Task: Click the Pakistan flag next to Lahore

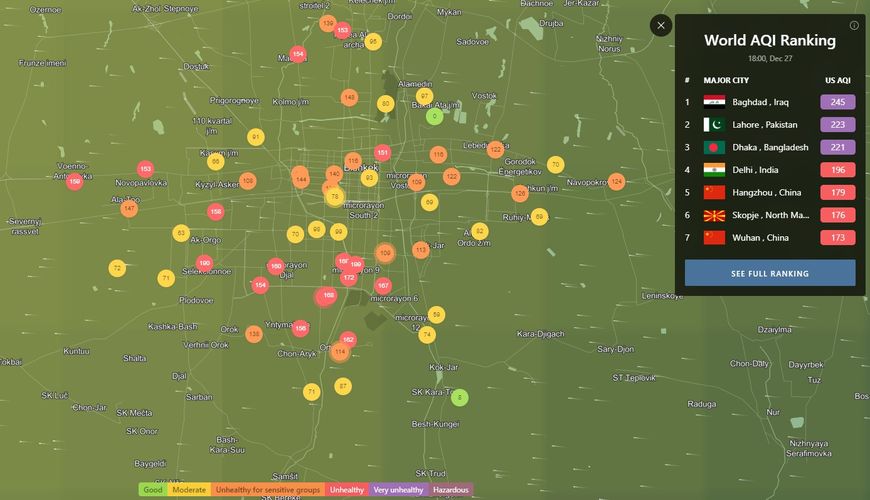Action: click(714, 125)
